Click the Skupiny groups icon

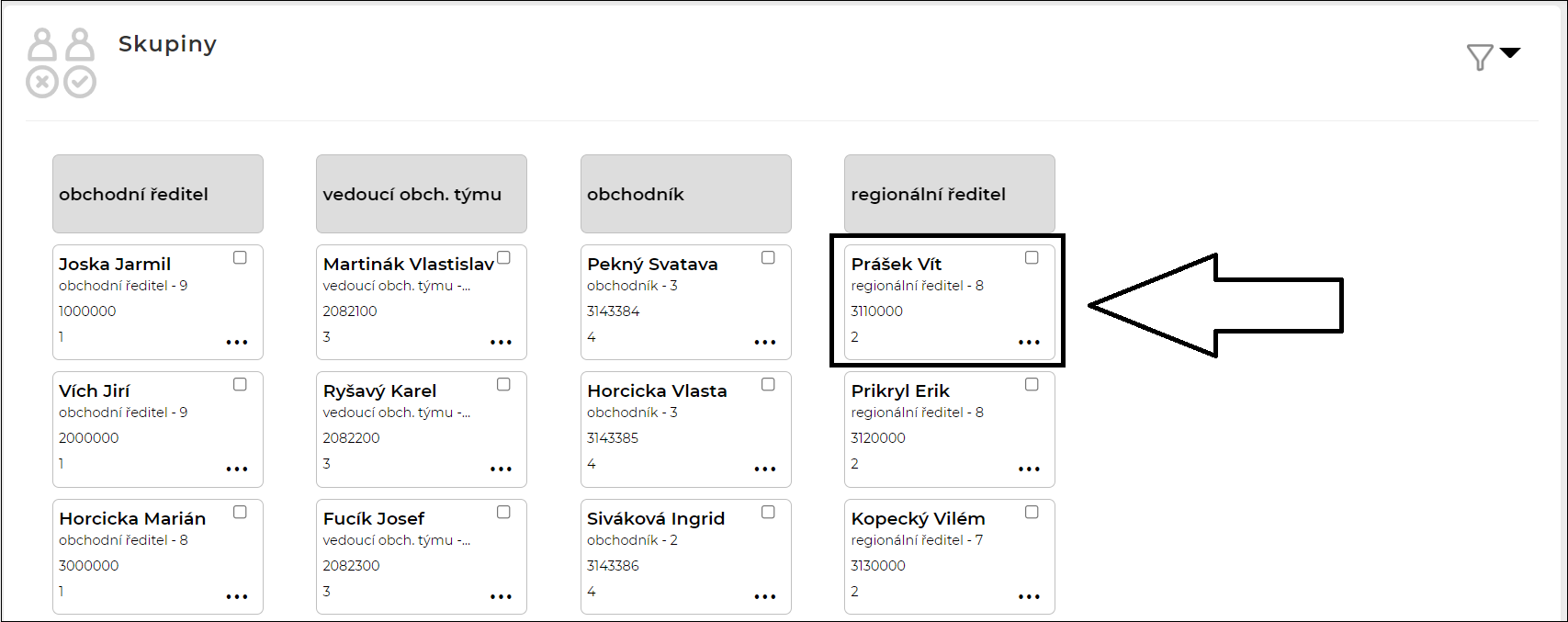[x=62, y=62]
